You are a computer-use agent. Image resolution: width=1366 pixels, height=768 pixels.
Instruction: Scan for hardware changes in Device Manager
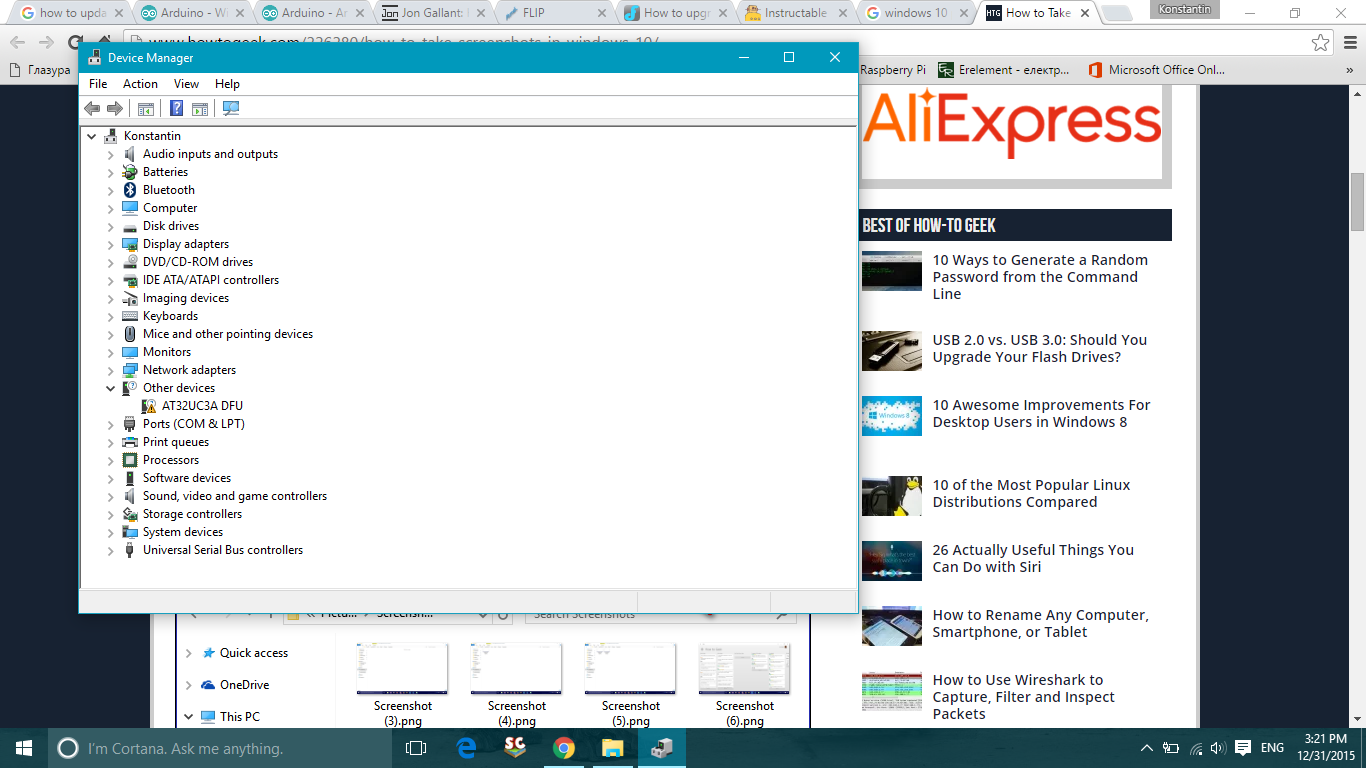(230, 108)
